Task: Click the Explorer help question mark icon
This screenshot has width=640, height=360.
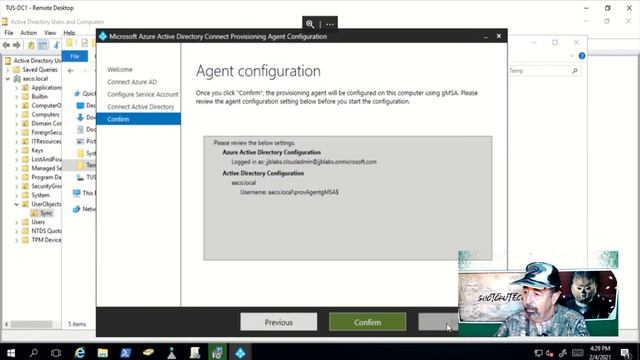Action: click(x=582, y=56)
